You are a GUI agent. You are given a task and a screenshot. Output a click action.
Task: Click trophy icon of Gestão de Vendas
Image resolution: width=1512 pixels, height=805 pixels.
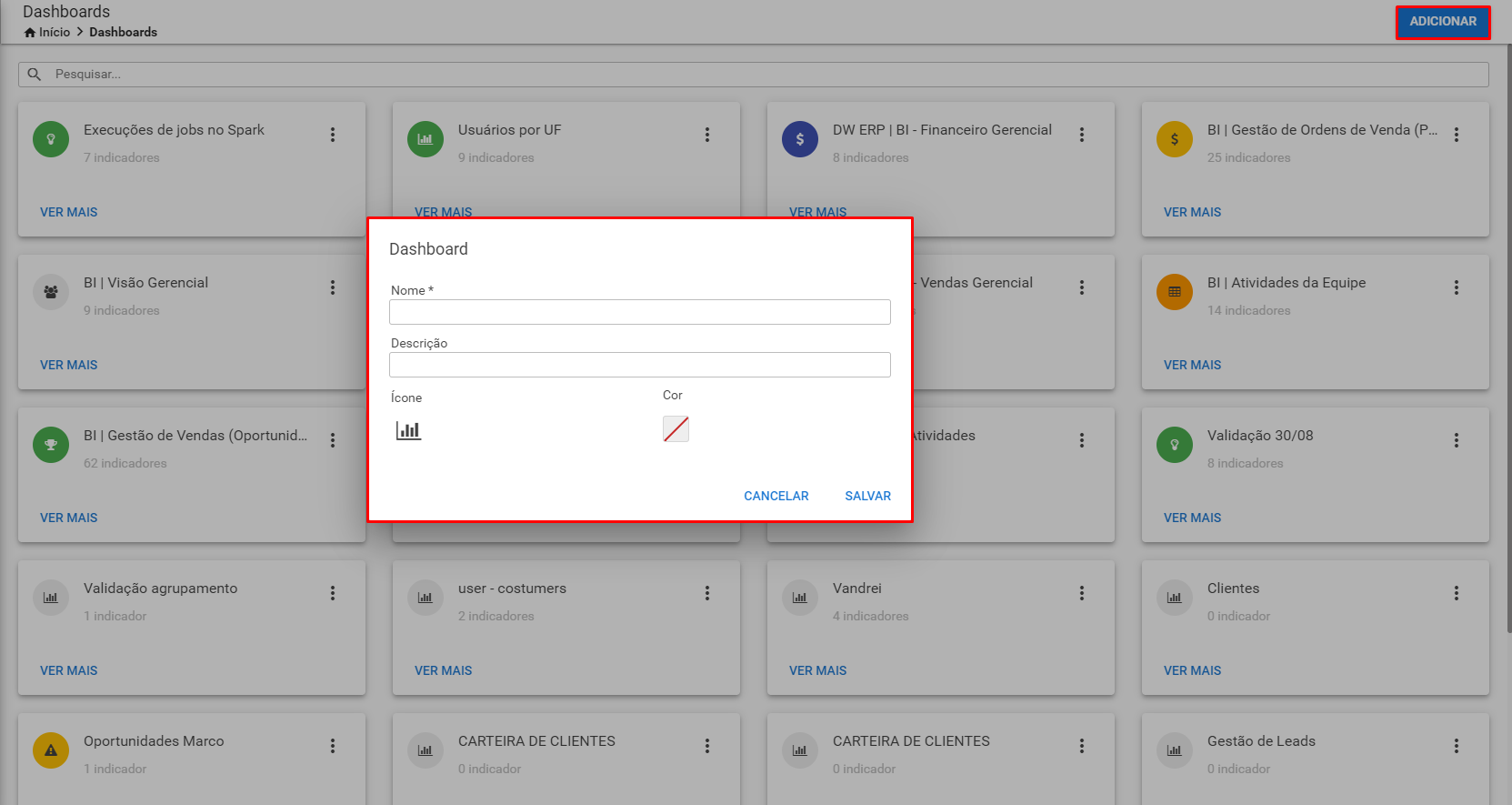point(51,445)
